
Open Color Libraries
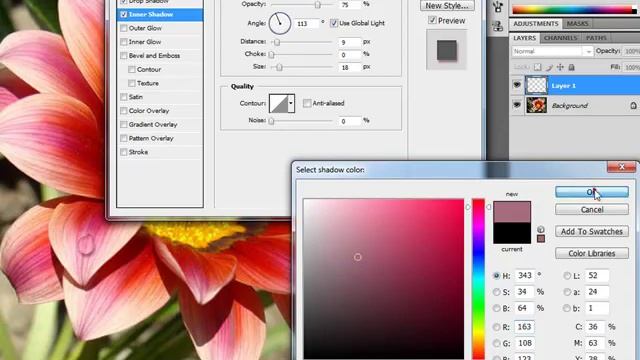tap(592, 253)
